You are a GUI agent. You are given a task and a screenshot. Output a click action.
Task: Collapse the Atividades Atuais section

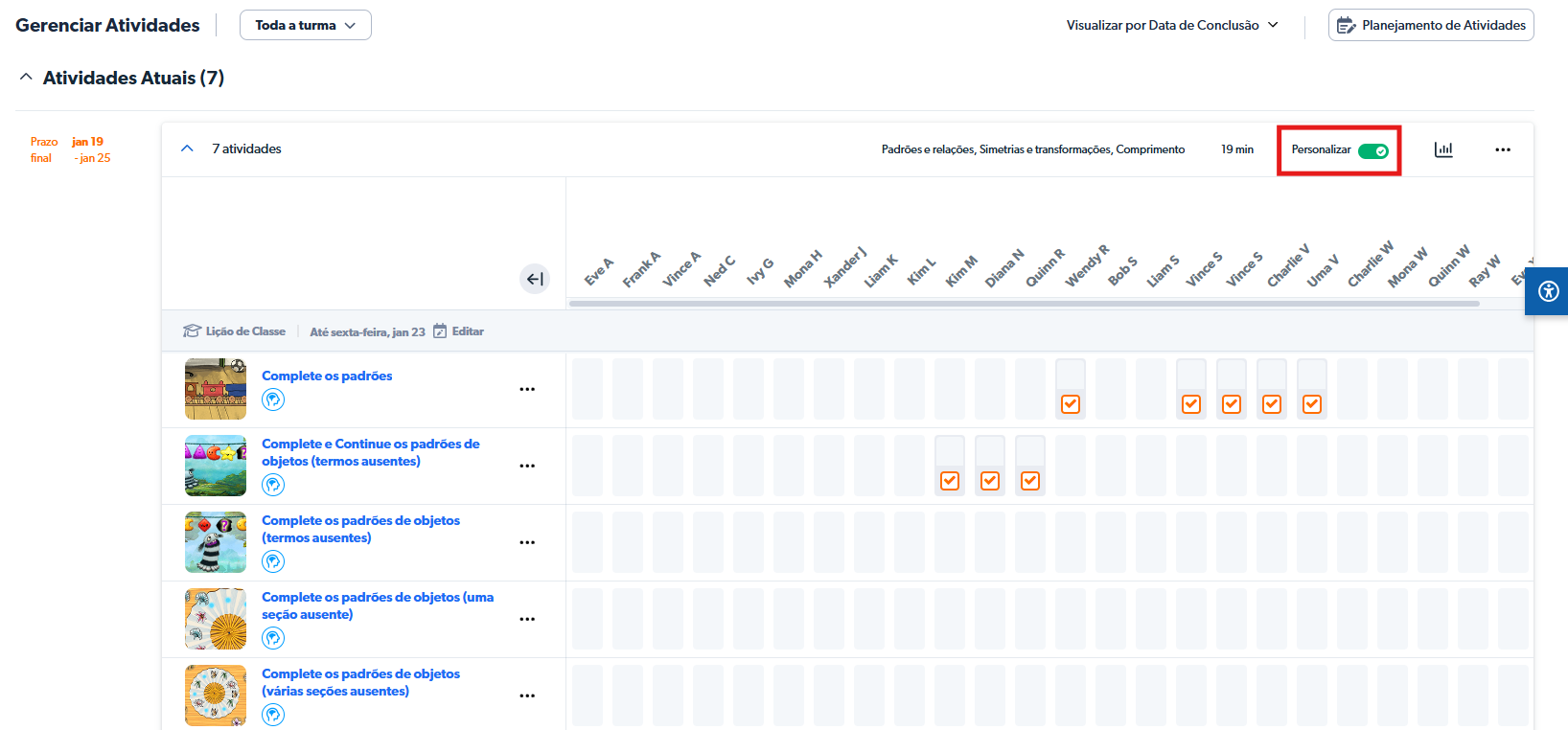click(26, 78)
